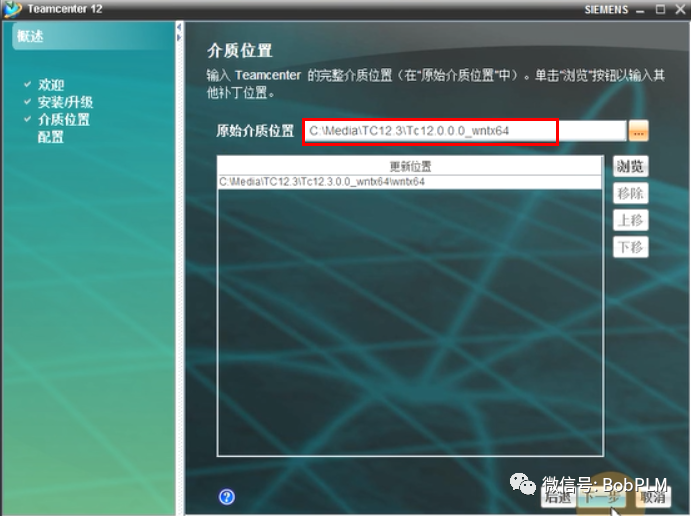
Task: Select the 欢迎 step in sidebar
Action: pos(51,85)
